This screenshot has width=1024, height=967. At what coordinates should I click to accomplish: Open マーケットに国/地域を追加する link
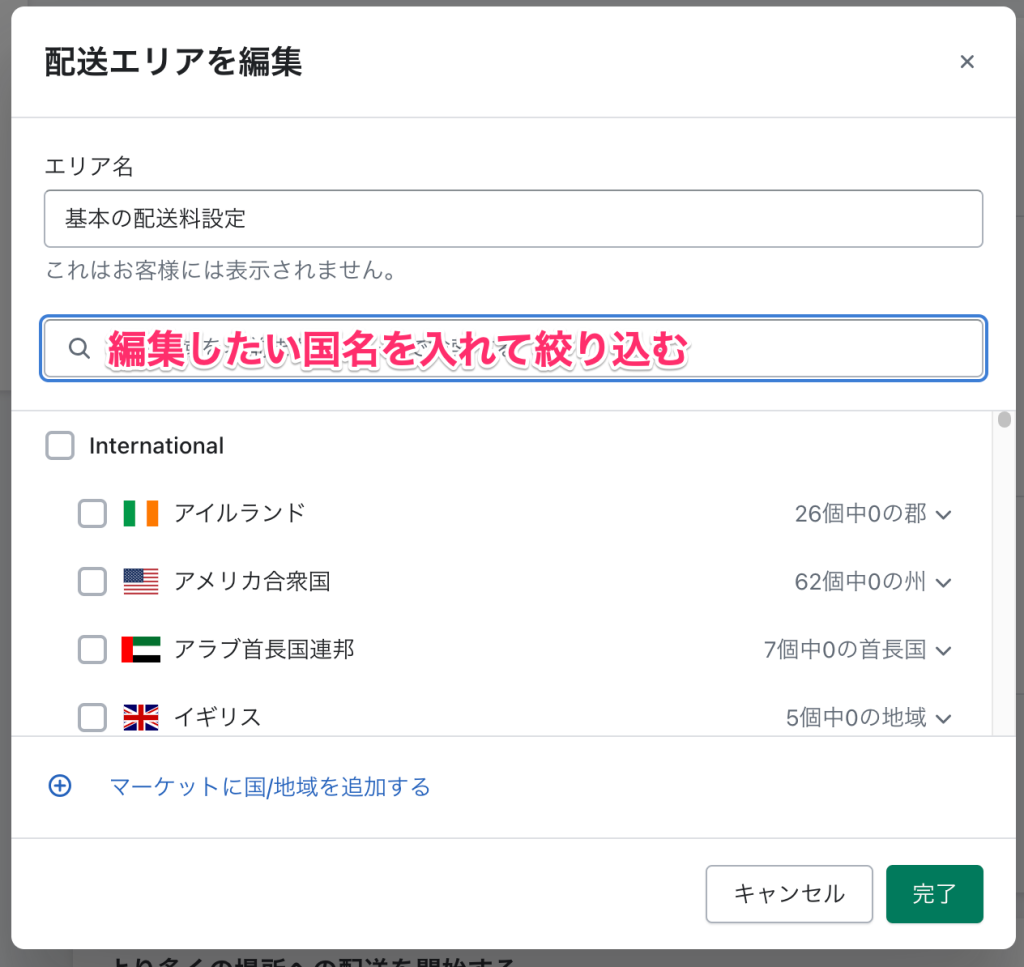268,787
